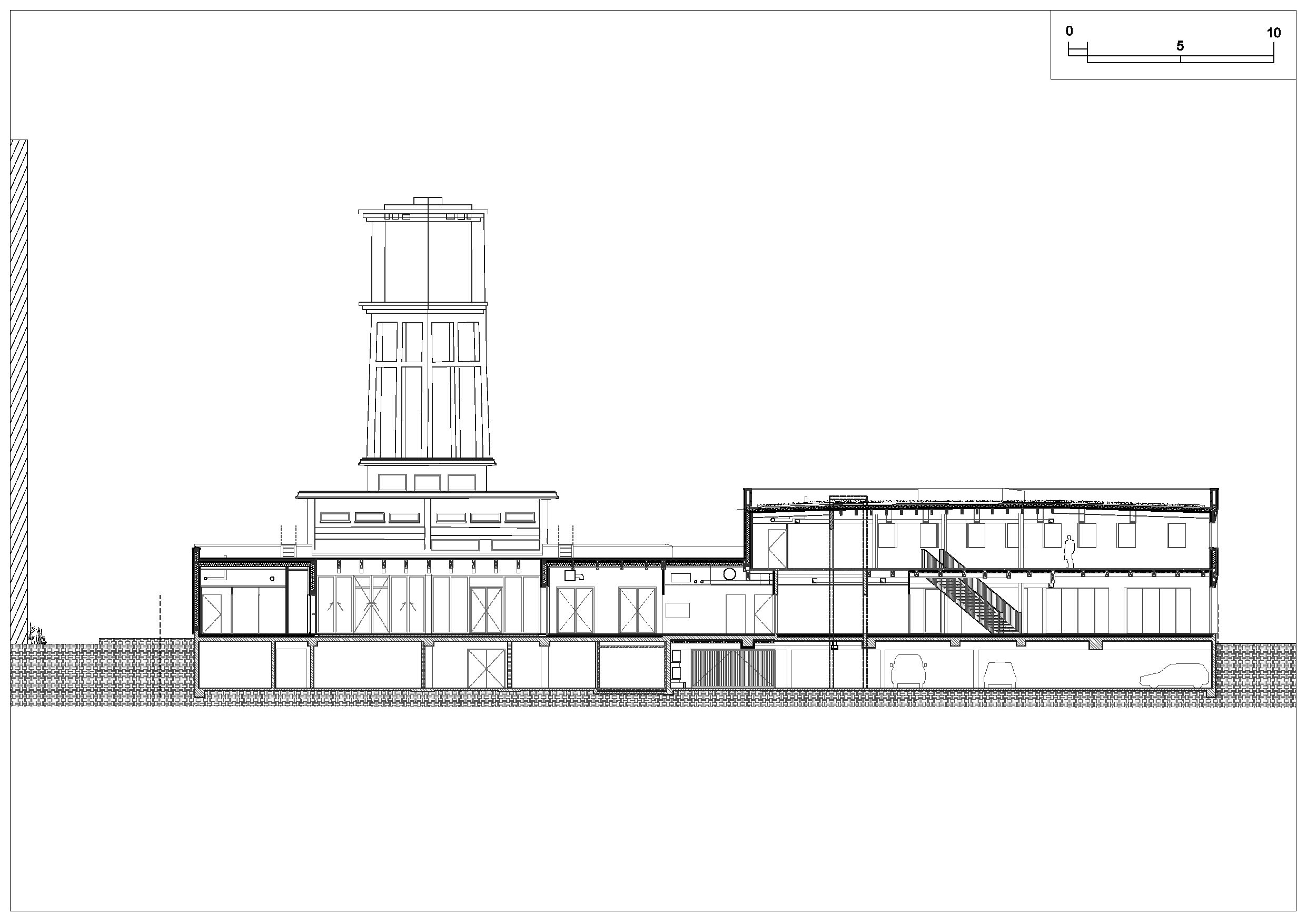This screenshot has height=924, width=1307.
Task: Click the middle small window at the tower base
Action: click(427, 483)
